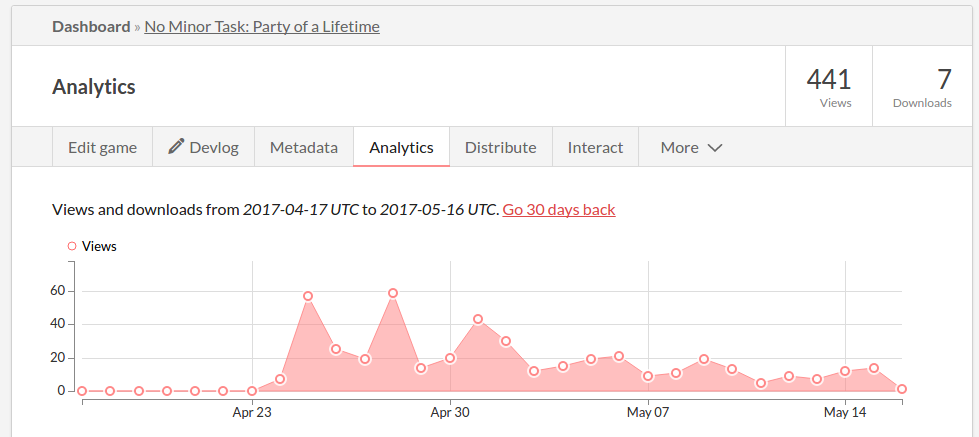The height and width of the screenshot is (437, 979).
Task: Open No Minor Task: Party of a Lifetime link
Action: tap(262, 27)
